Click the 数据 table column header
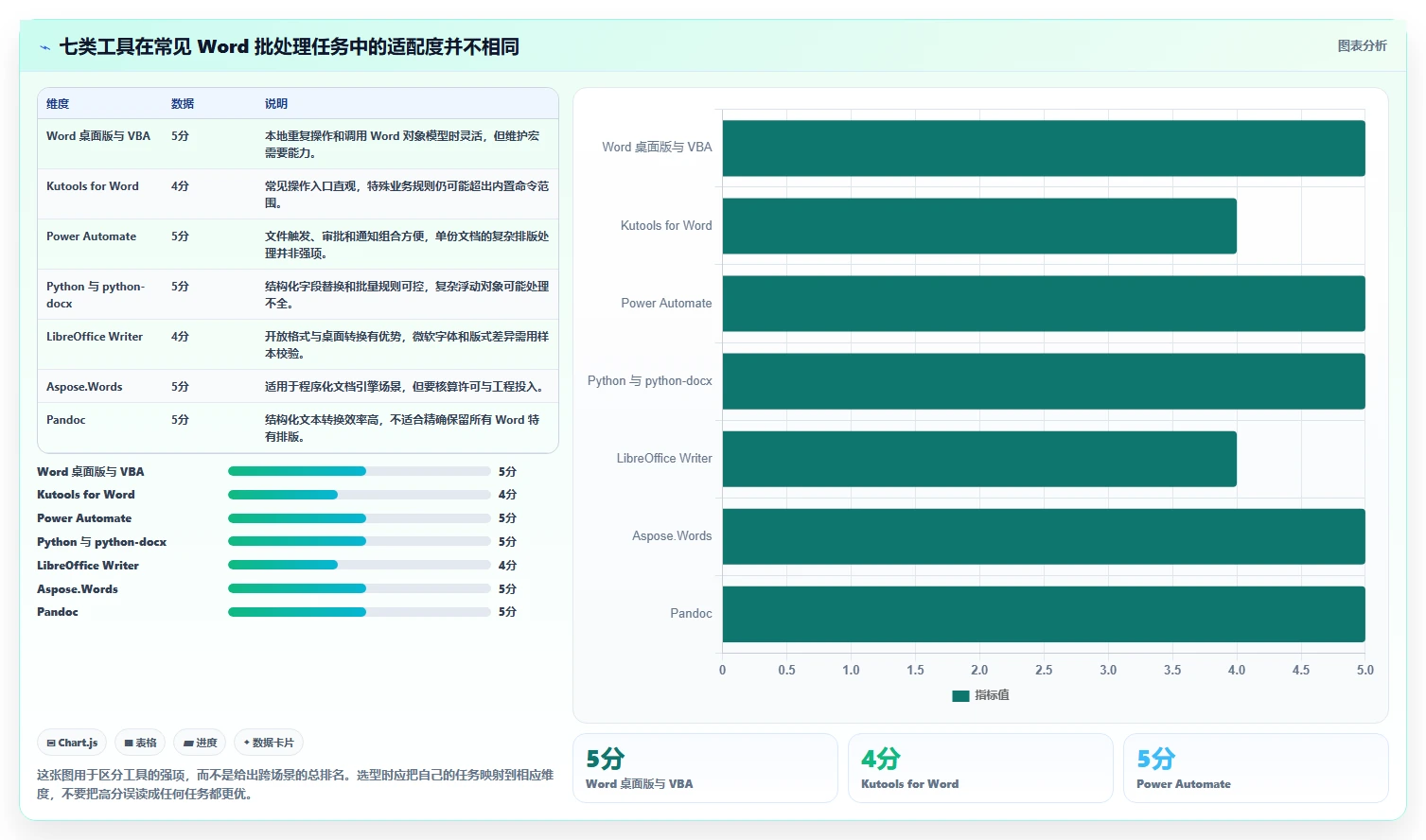 point(183,104)
